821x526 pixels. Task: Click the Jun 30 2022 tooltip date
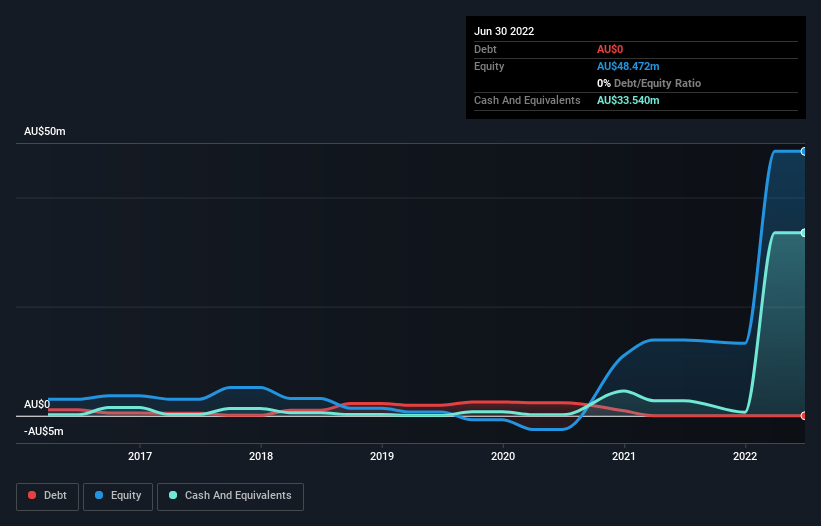coord(504,31)
